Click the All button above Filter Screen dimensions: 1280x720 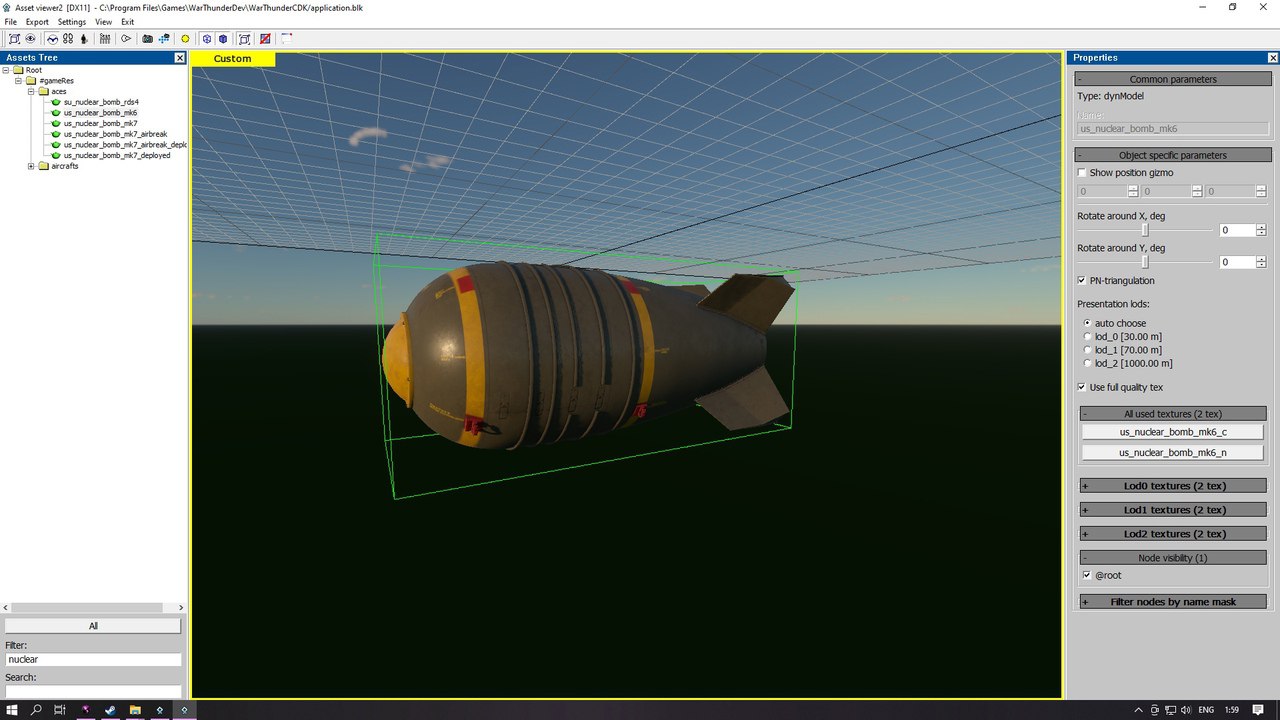[x=93, y=626]
